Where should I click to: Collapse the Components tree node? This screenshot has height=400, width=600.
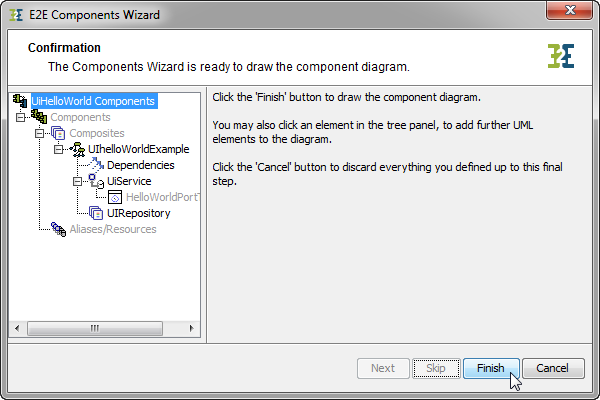click(x=21, y=117)
